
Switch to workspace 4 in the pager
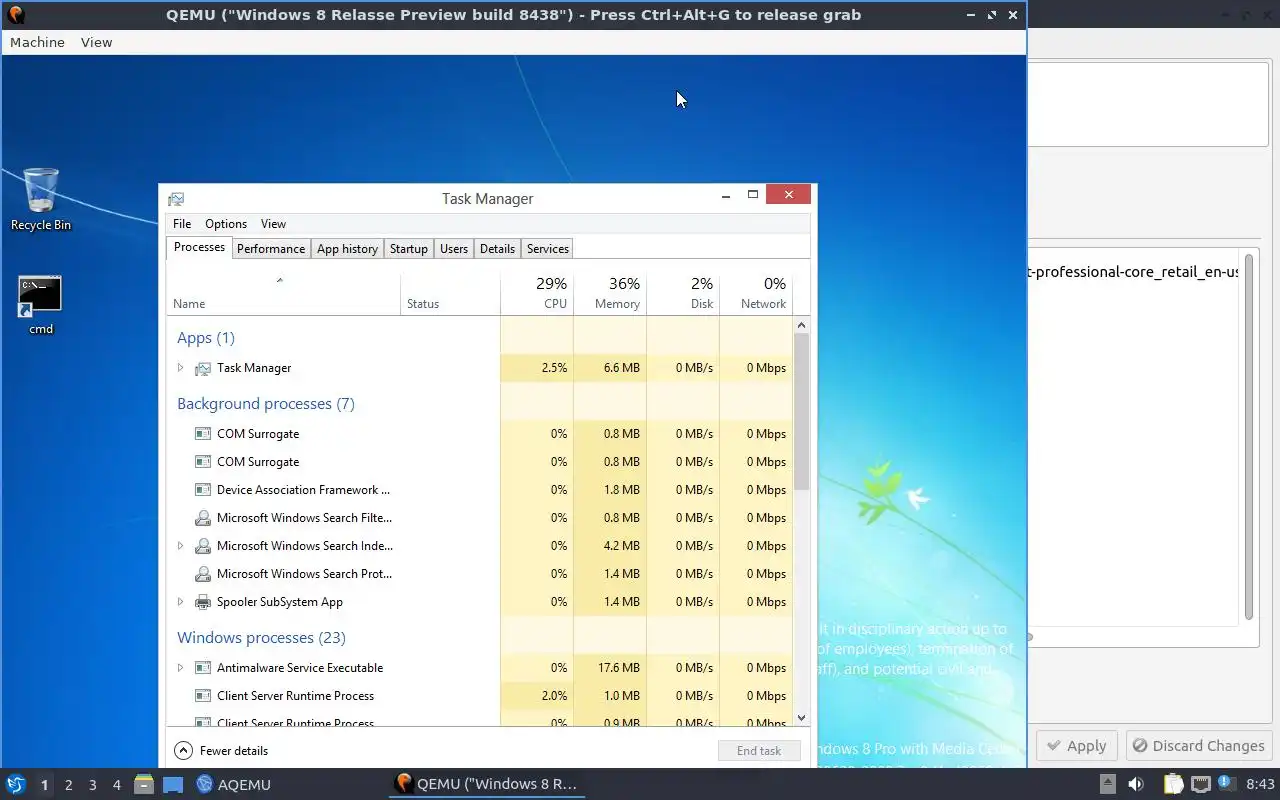[116, 785]
